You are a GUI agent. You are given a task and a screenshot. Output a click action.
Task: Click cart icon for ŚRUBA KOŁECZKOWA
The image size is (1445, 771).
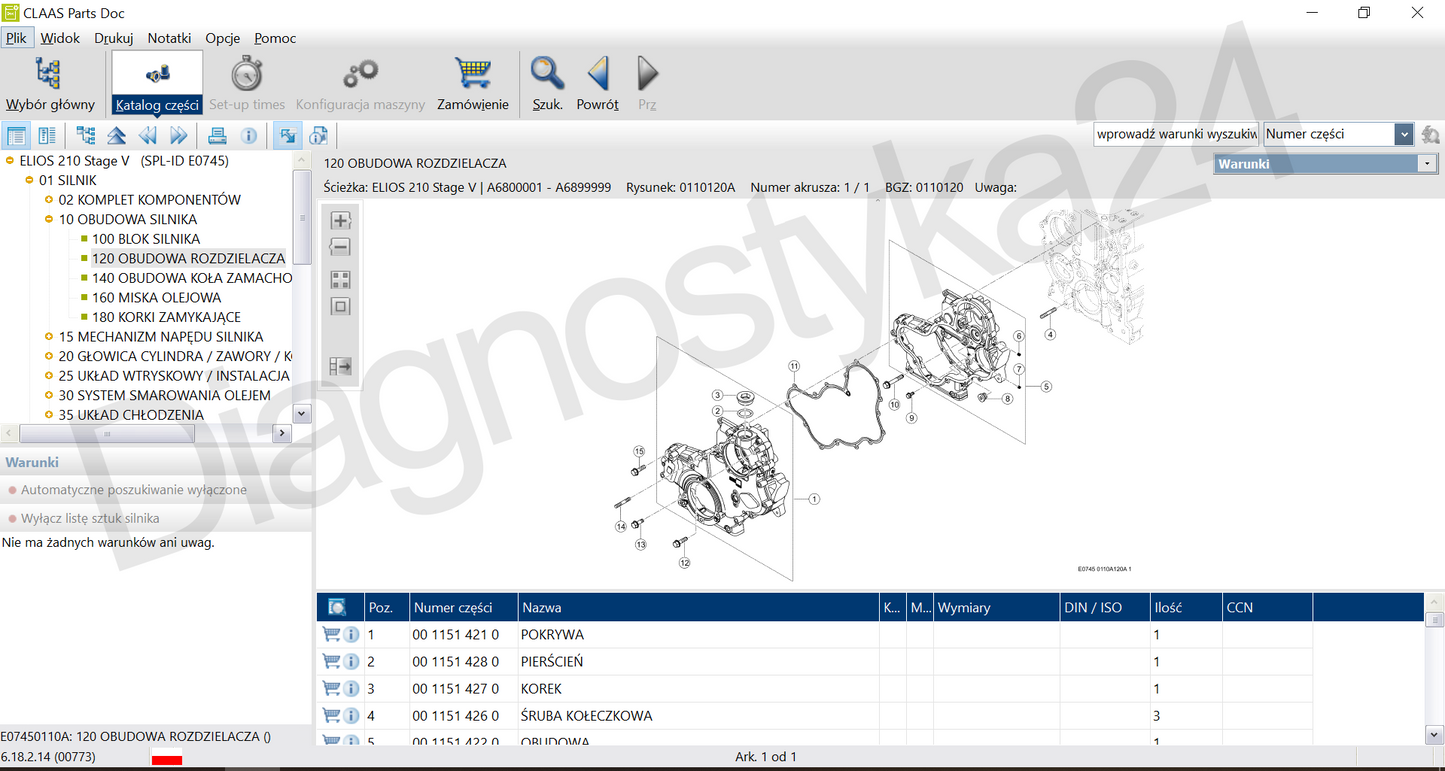tap(331, 715)
